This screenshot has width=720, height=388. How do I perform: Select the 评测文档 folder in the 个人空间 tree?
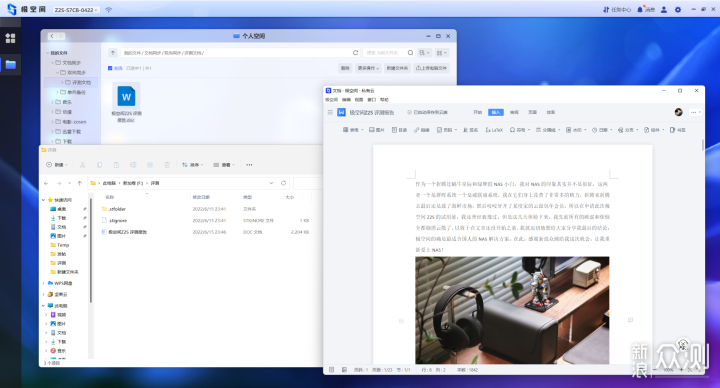[x=71, y=83]
